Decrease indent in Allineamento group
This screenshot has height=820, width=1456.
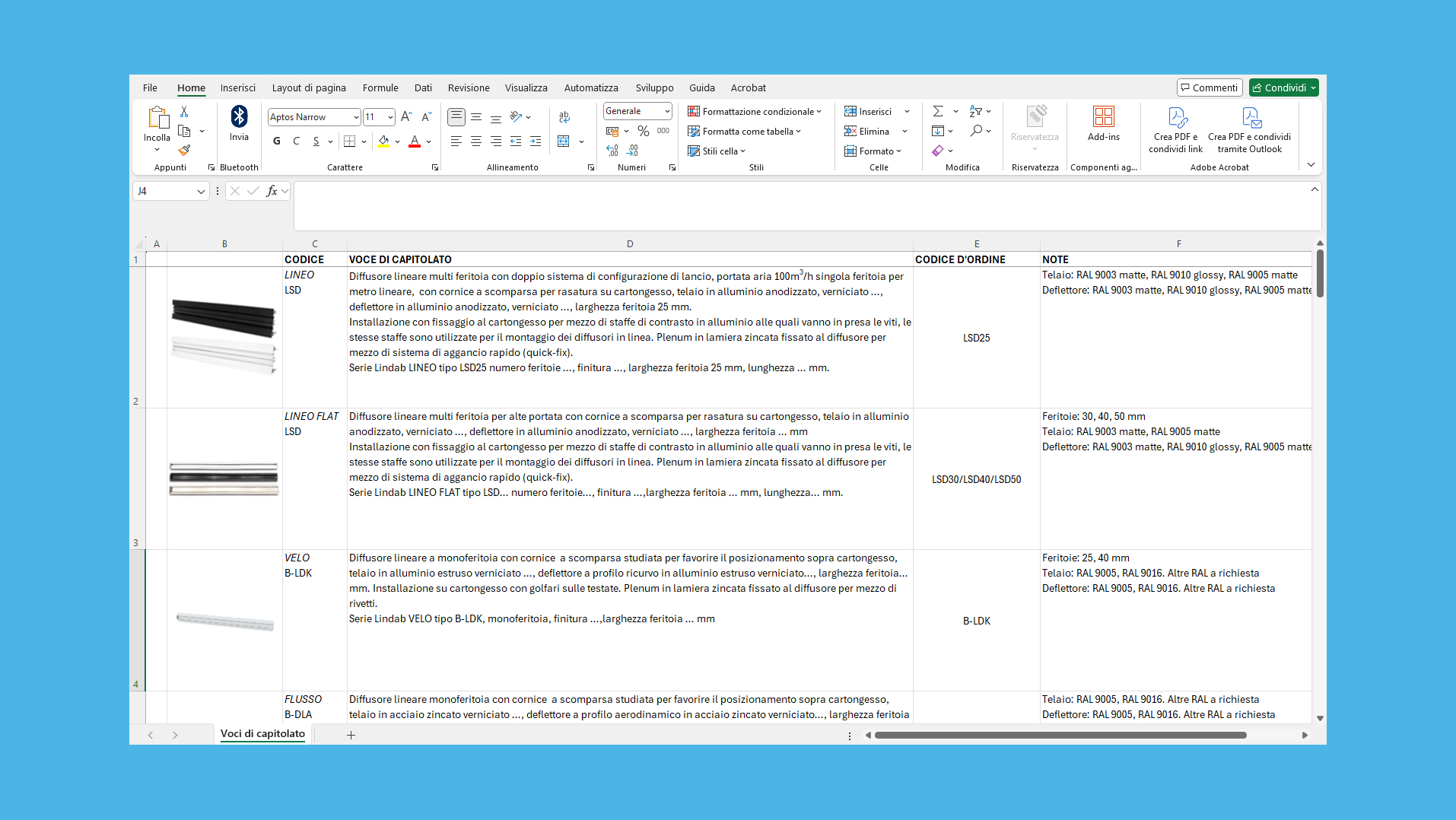tap(516, 141)
